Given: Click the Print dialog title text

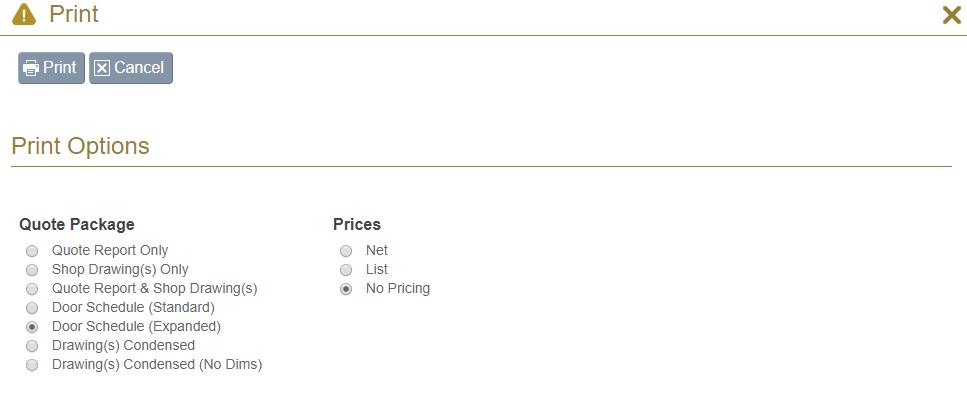Looking at the screenshot, I should [x=74, y=14].
